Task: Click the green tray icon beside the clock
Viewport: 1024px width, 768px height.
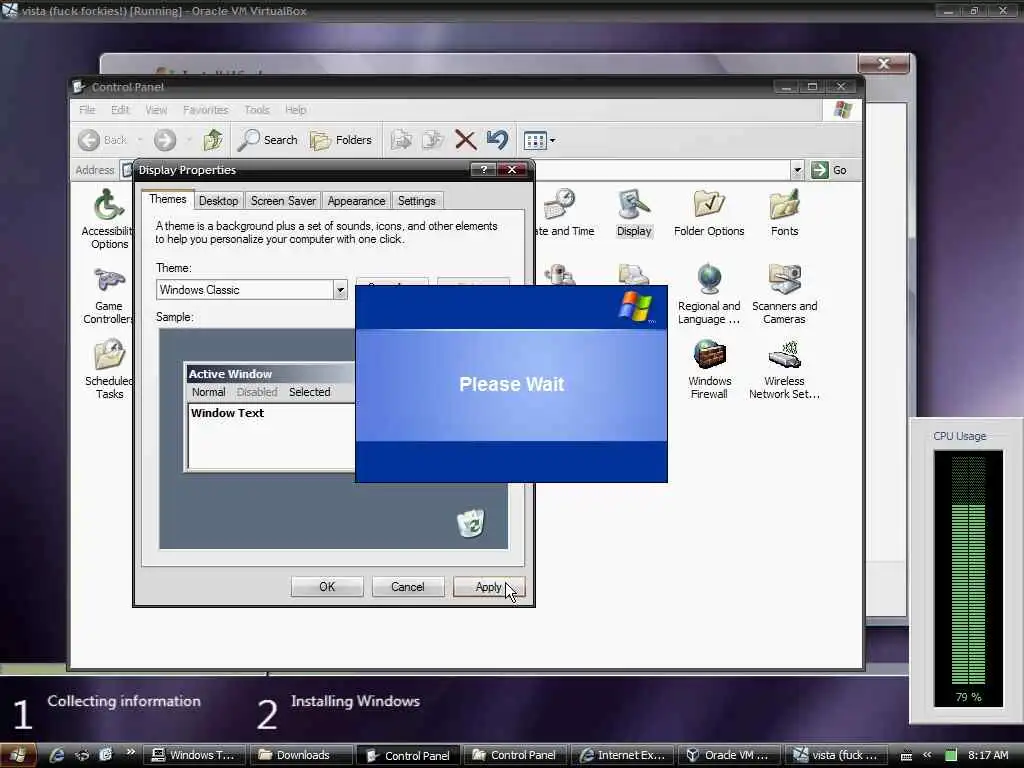Action: coord(951,756)
